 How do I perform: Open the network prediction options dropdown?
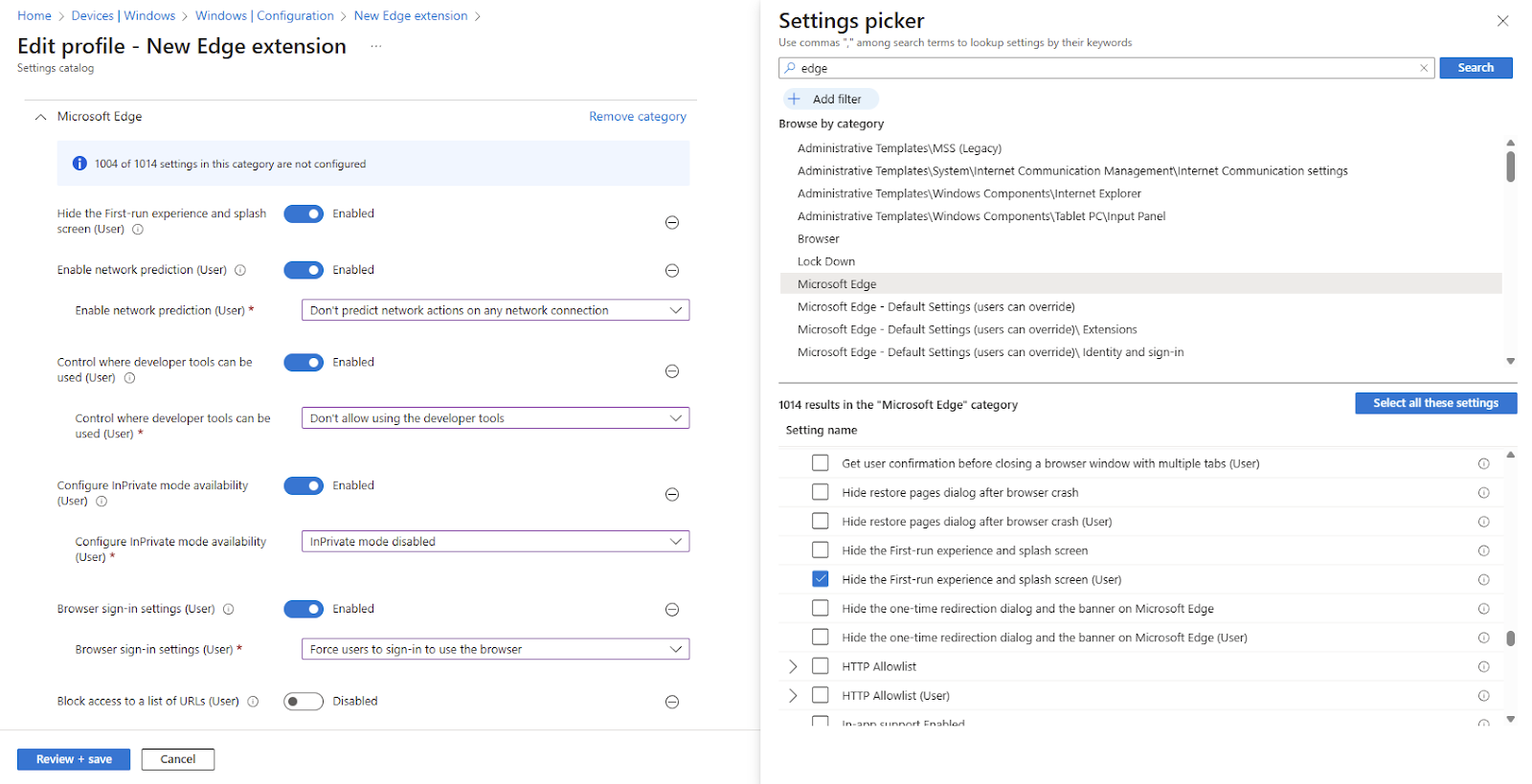[495, 310]
